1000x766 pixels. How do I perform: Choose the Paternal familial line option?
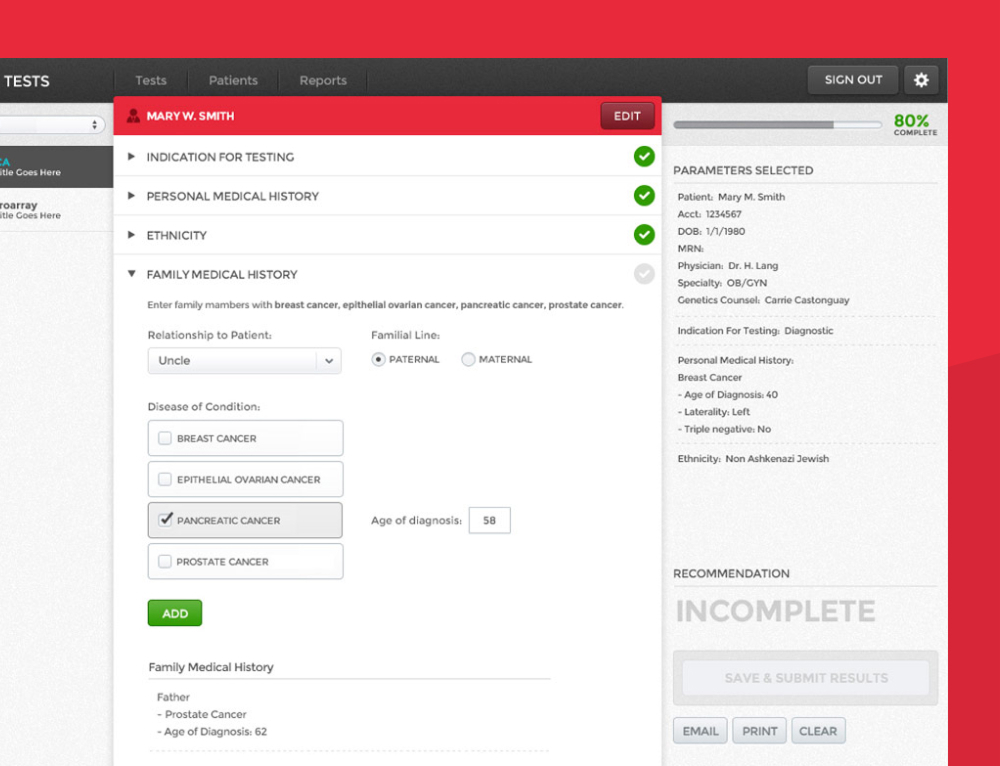378,360
